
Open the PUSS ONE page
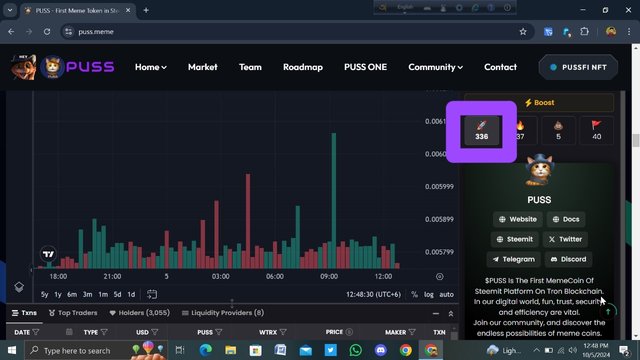click(365, 67)
